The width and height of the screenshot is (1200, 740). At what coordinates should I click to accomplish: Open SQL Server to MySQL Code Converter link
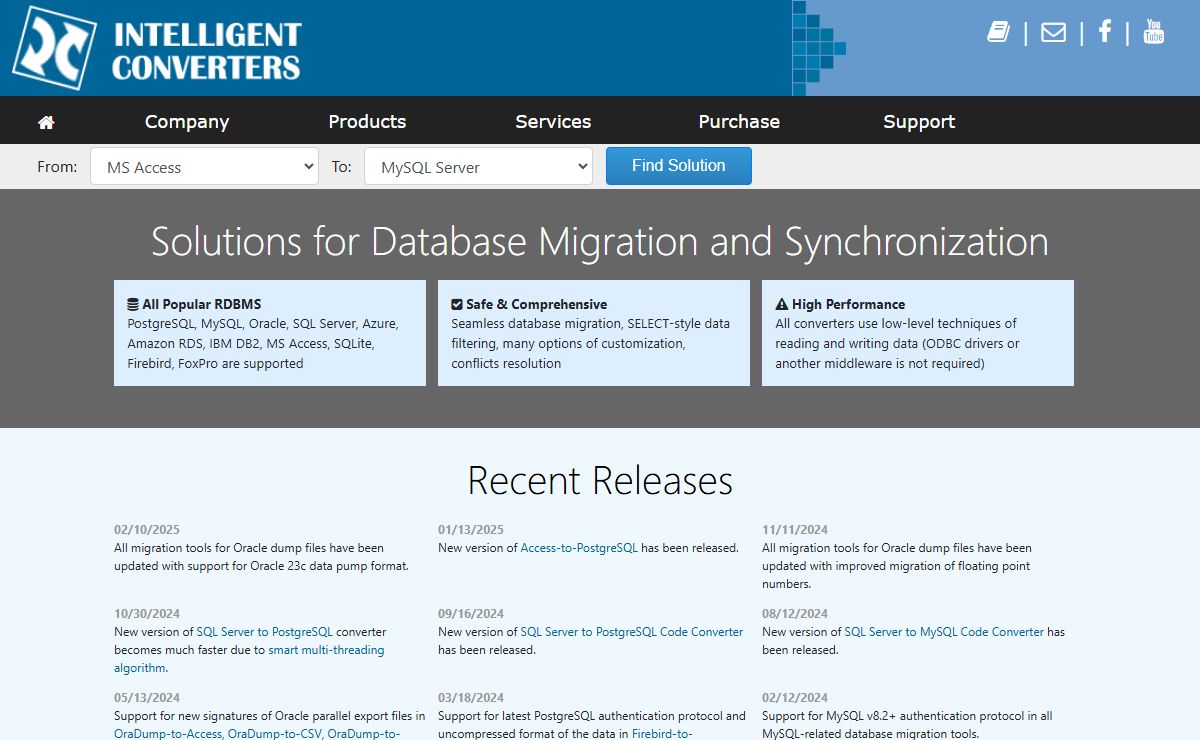click(944, 632)
